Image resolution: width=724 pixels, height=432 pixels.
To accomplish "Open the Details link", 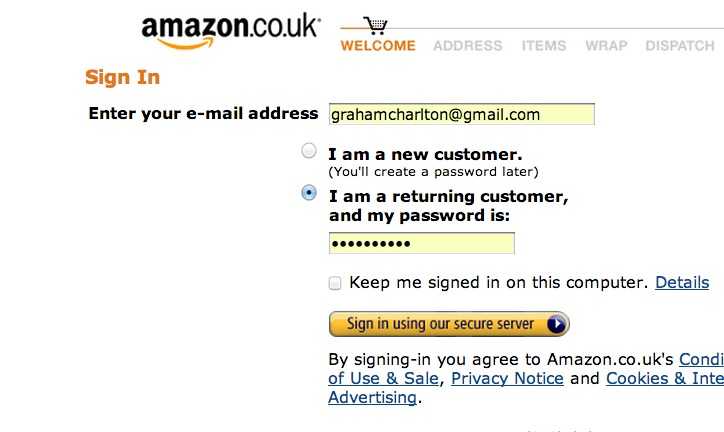I will point(682,283).
